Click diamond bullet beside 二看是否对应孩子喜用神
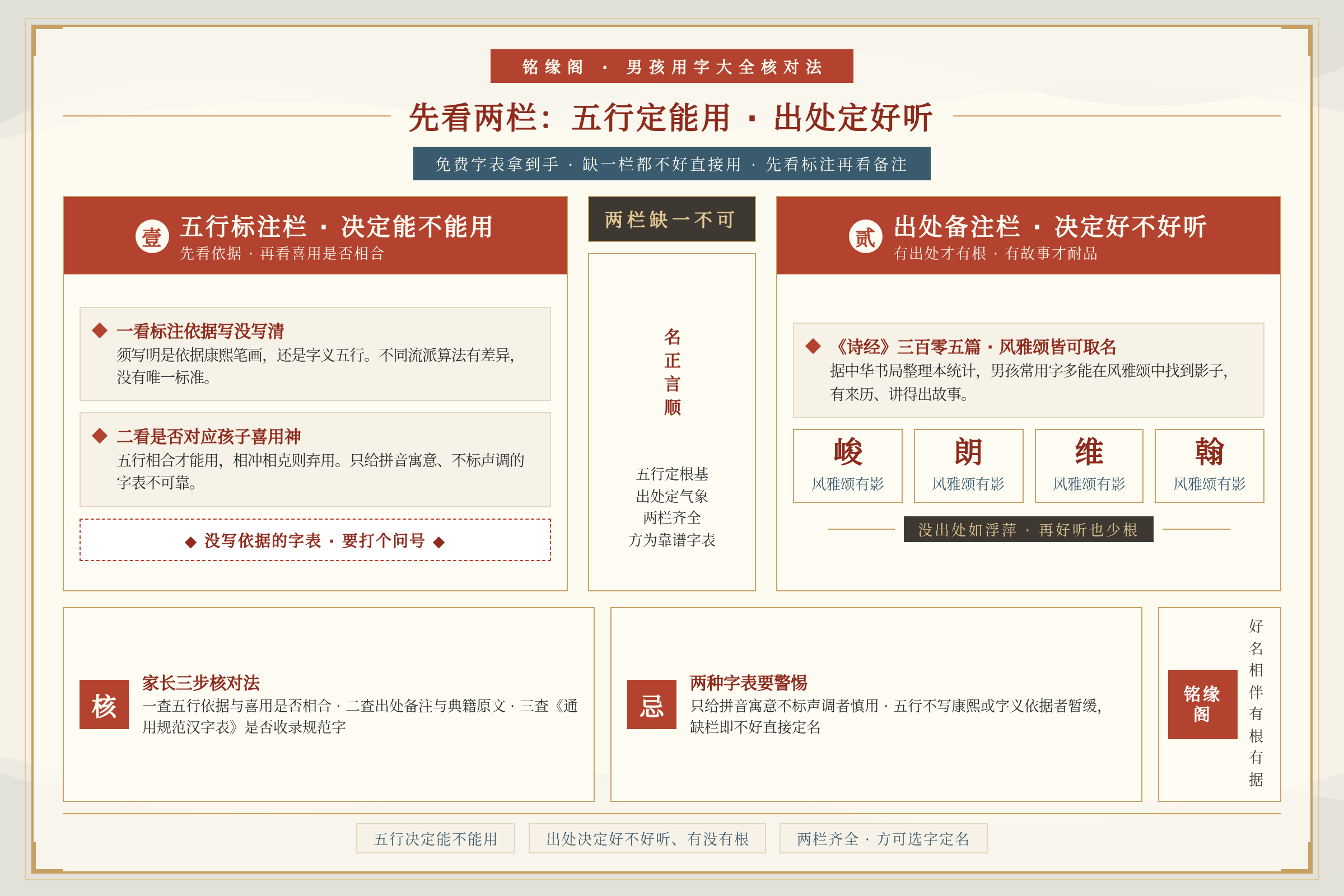 coord(100,436)
